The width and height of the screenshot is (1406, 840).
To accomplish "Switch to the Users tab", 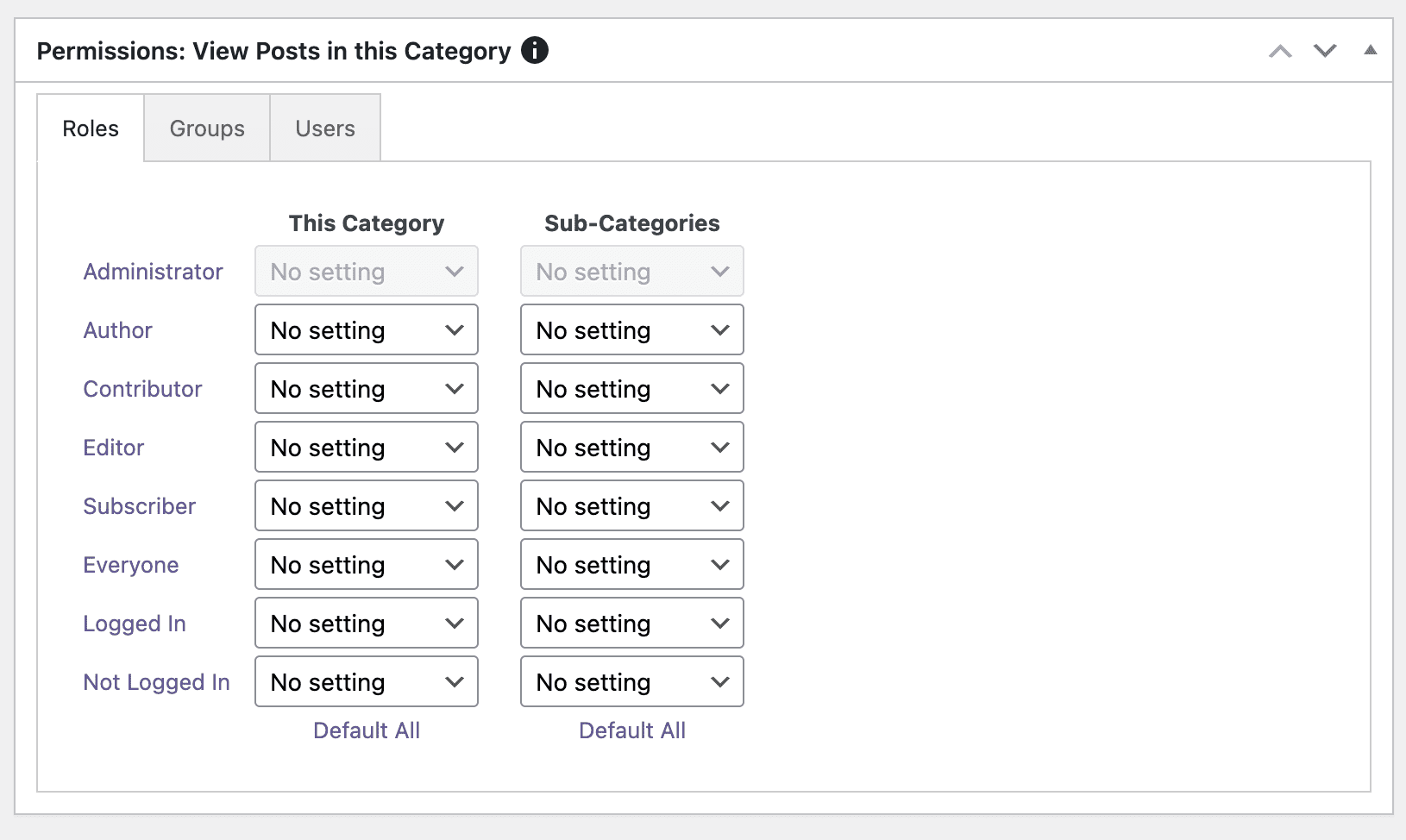I will coord(324,128).
